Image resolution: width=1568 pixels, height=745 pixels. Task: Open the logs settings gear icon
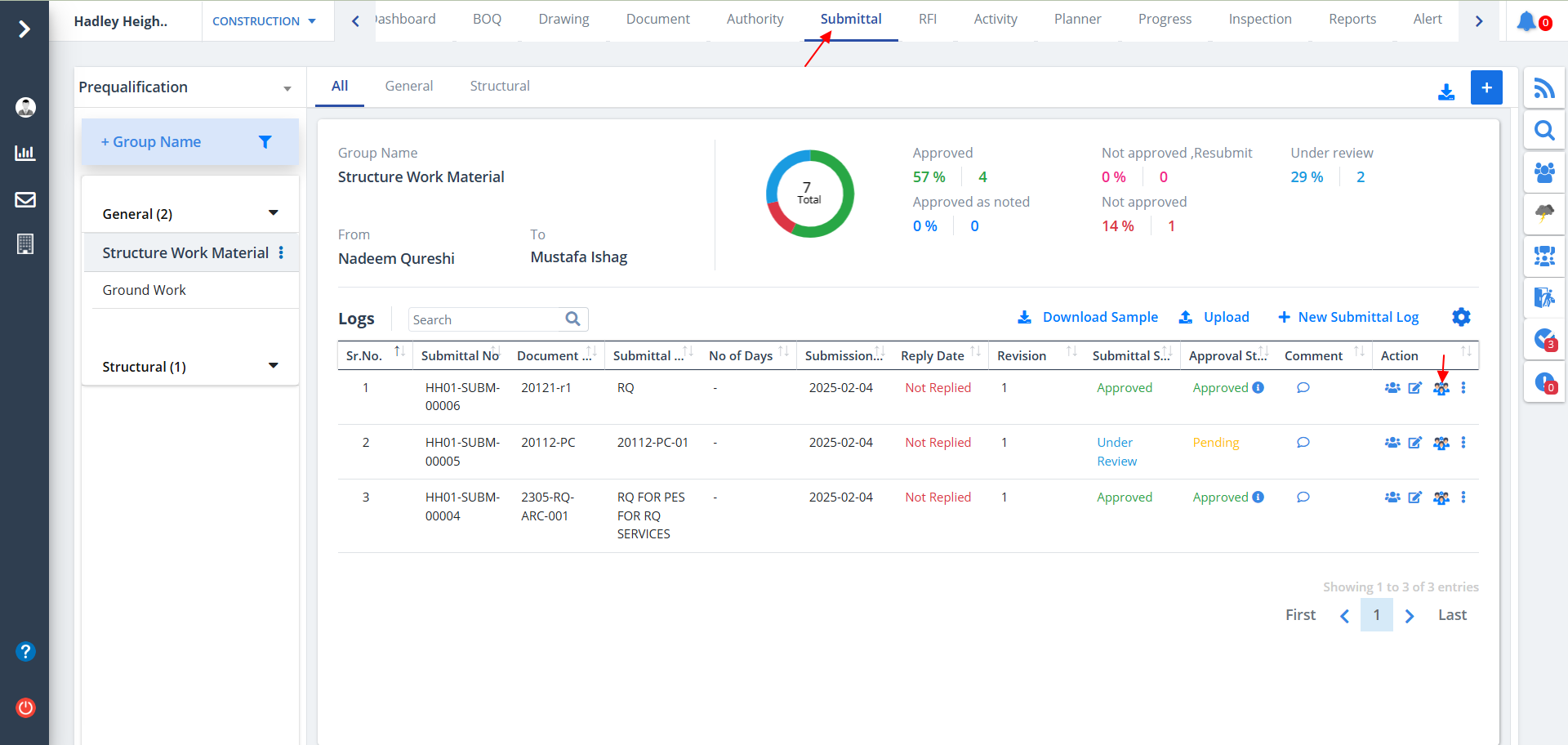tap(1461, 317)
